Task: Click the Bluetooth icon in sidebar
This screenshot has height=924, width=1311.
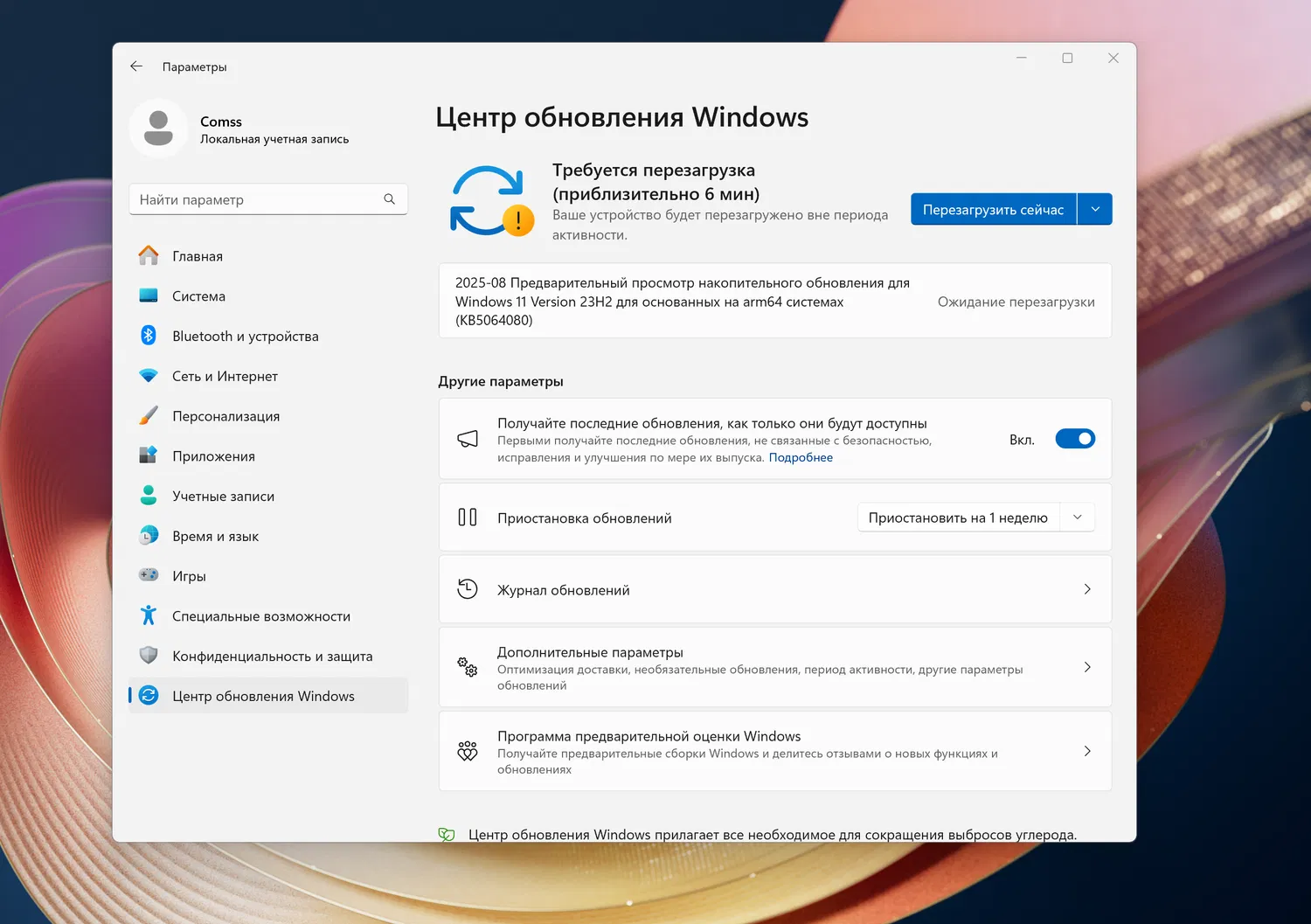Action: click(149, 336)
